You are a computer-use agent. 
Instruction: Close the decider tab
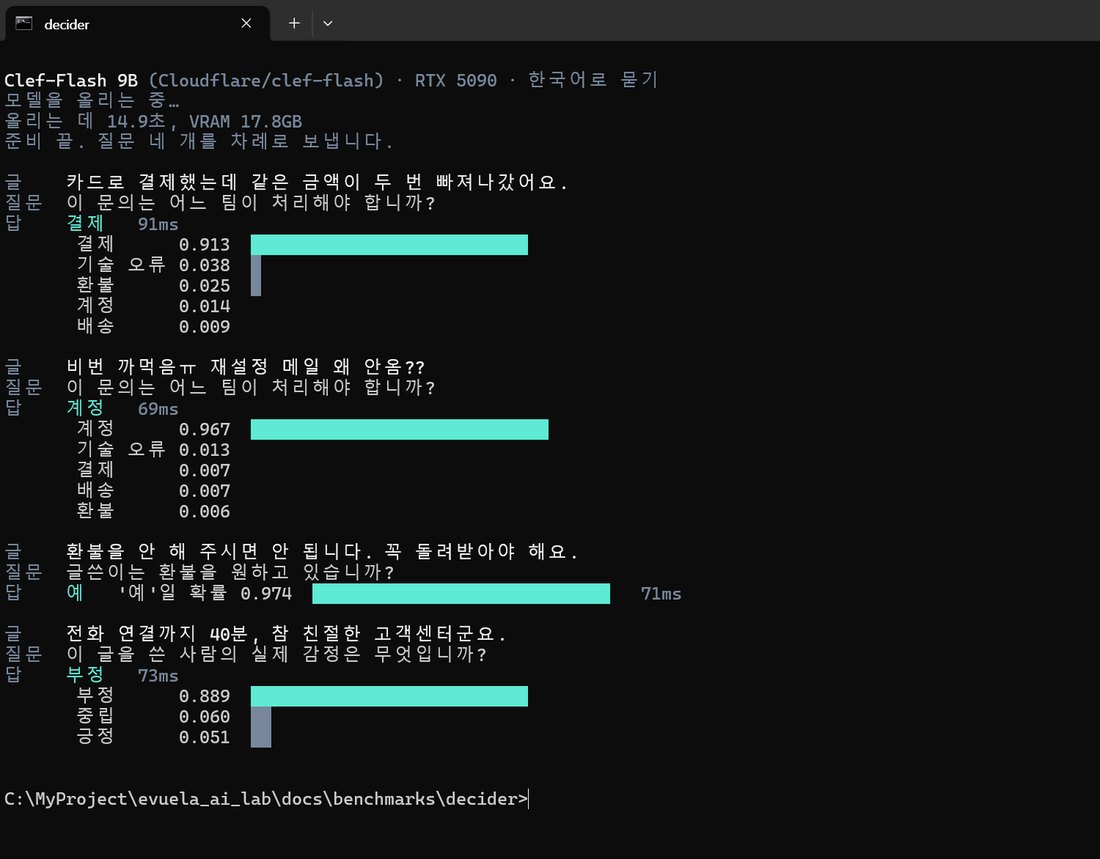[246, 23]
